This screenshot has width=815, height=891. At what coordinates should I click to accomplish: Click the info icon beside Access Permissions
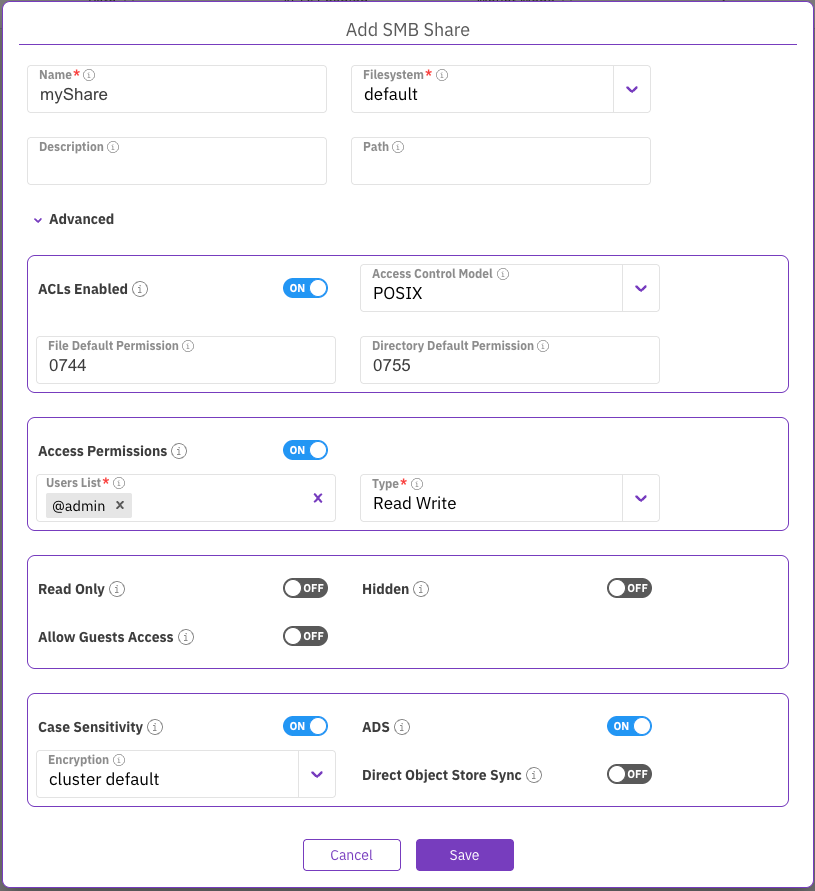pyautogui.click(x=180, y=451)
